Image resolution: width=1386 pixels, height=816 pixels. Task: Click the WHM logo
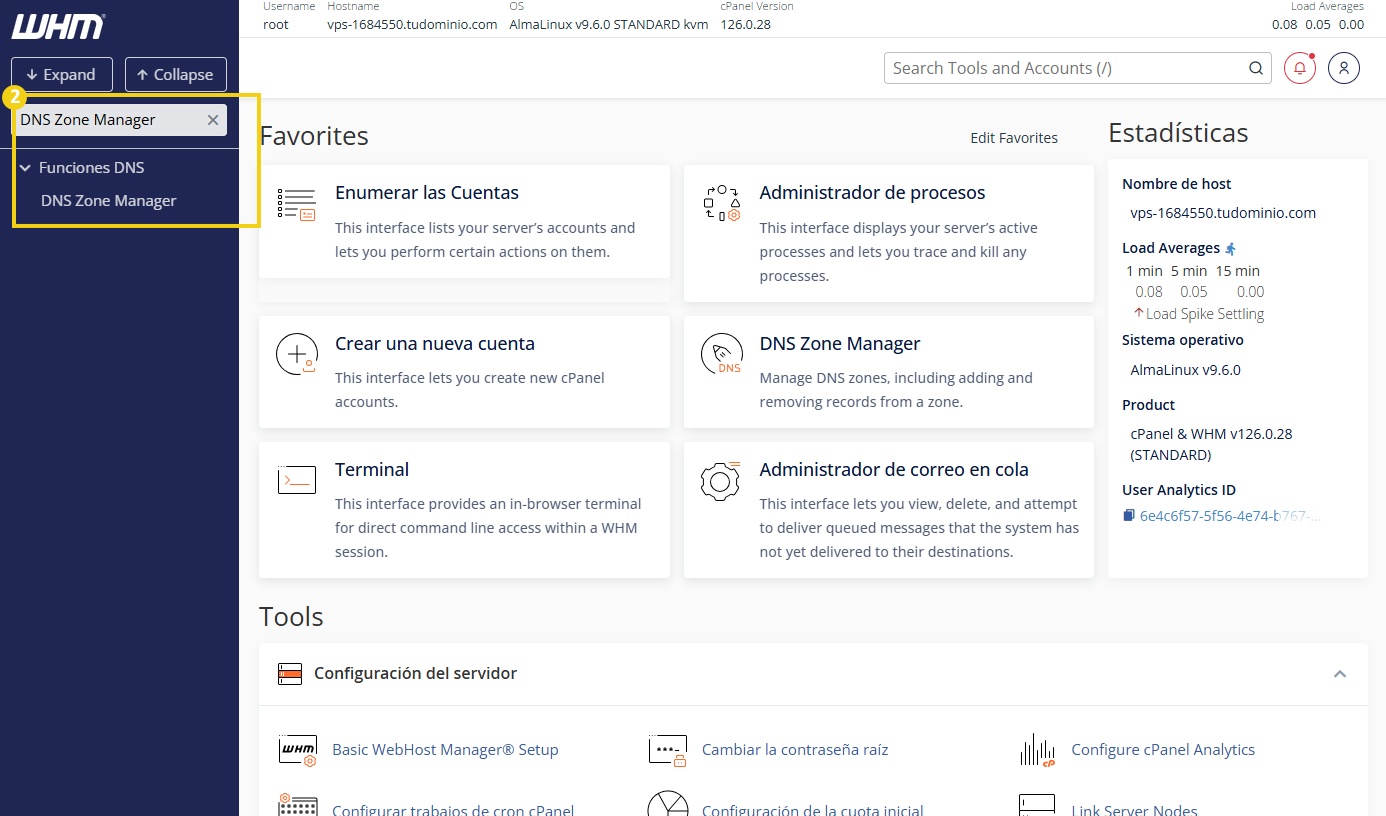point(58,27)
